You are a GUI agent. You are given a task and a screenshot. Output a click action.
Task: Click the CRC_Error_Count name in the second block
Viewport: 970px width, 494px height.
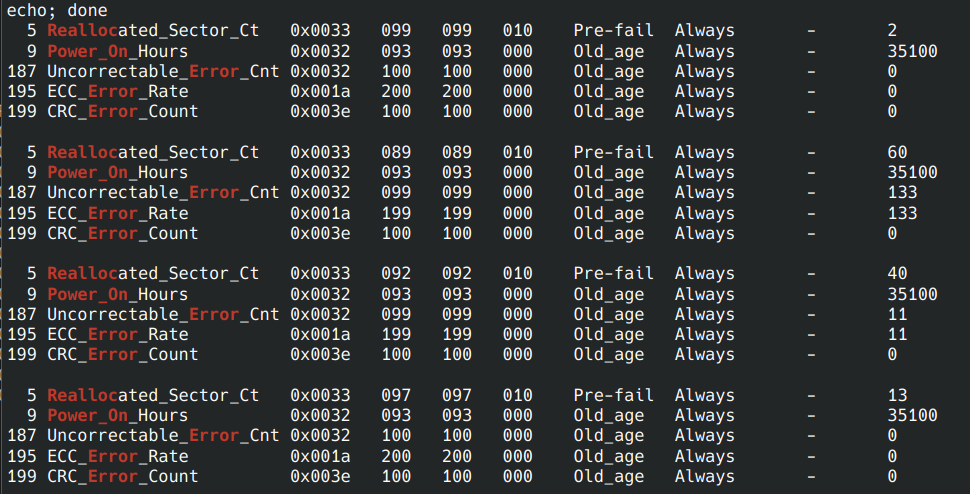click(x=122, y=233)
